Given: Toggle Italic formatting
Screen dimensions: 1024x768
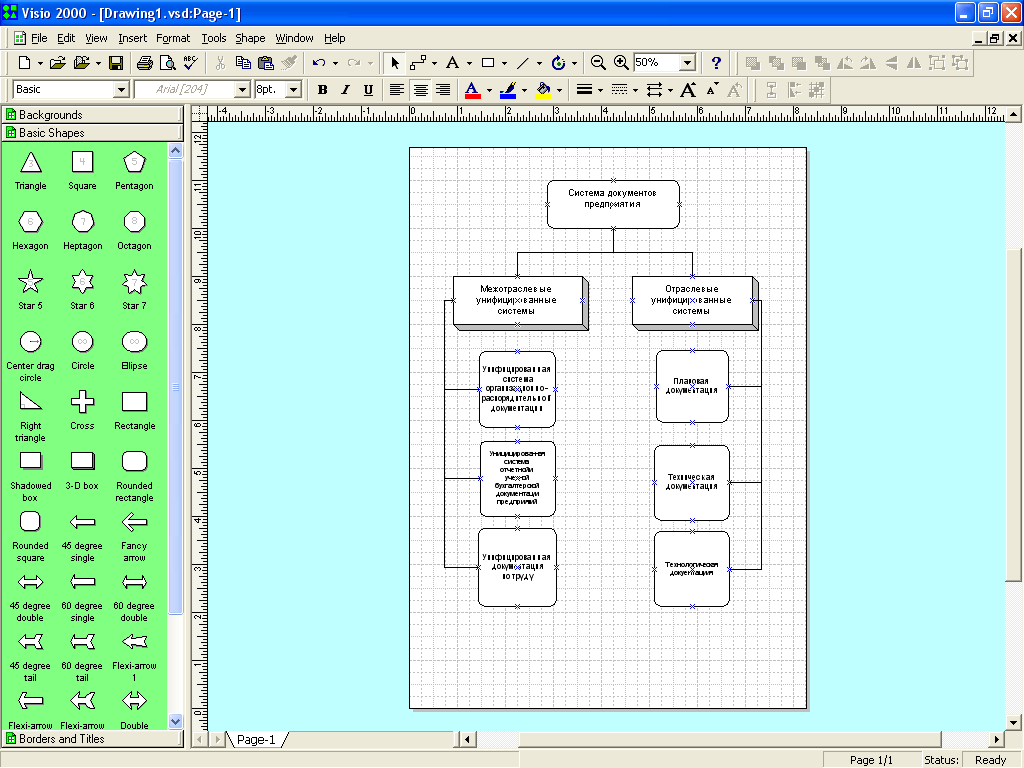Looking at the screenshot, I should 345,89.
